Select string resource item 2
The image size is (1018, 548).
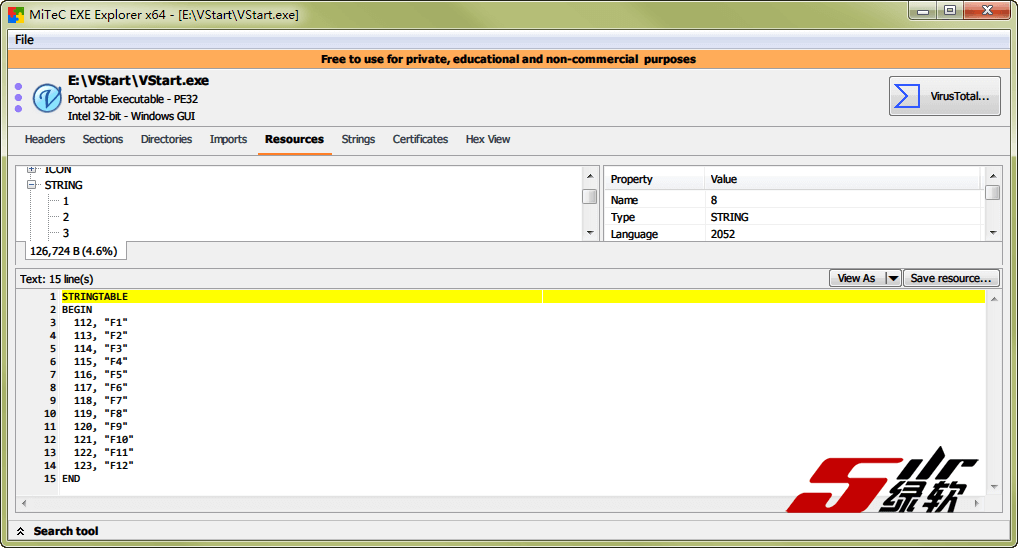[66, 217]
